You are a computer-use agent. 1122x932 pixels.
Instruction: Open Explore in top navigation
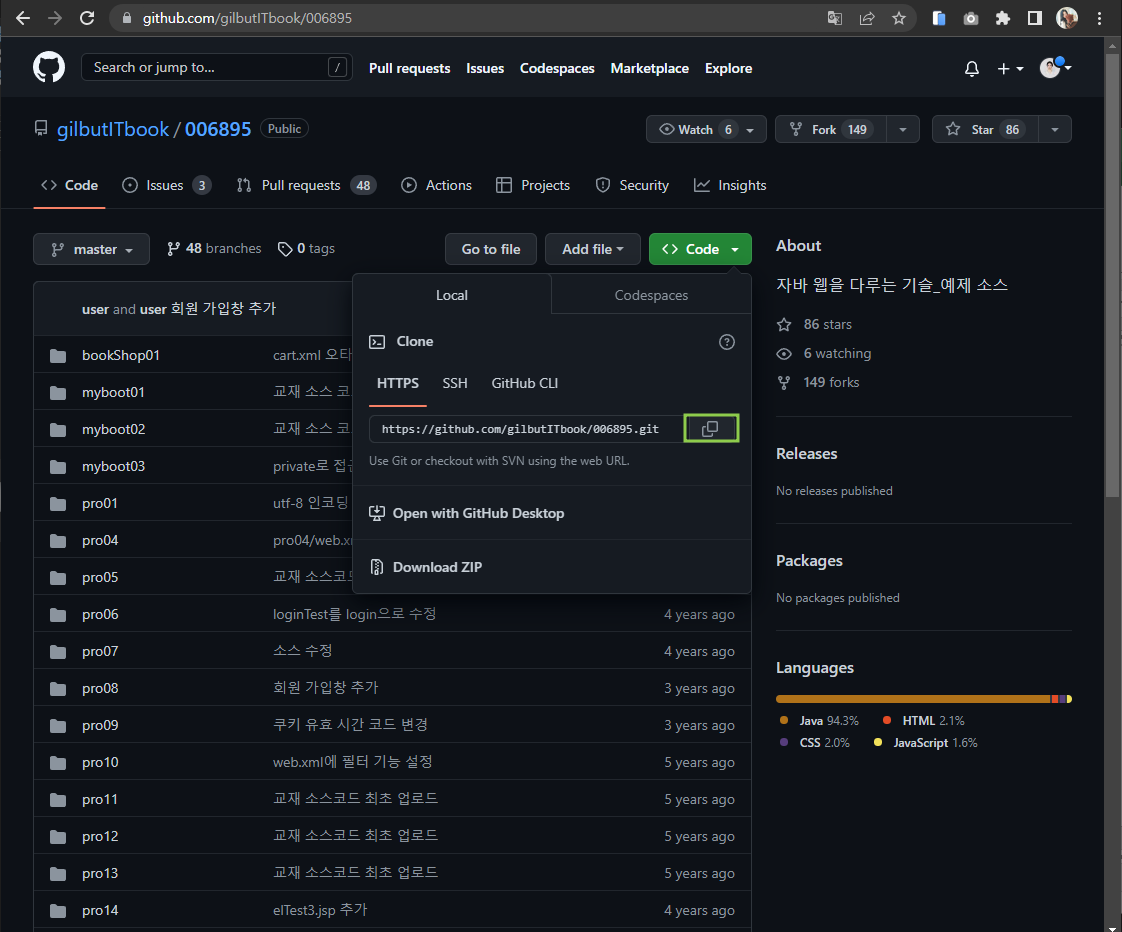point(728,69)
